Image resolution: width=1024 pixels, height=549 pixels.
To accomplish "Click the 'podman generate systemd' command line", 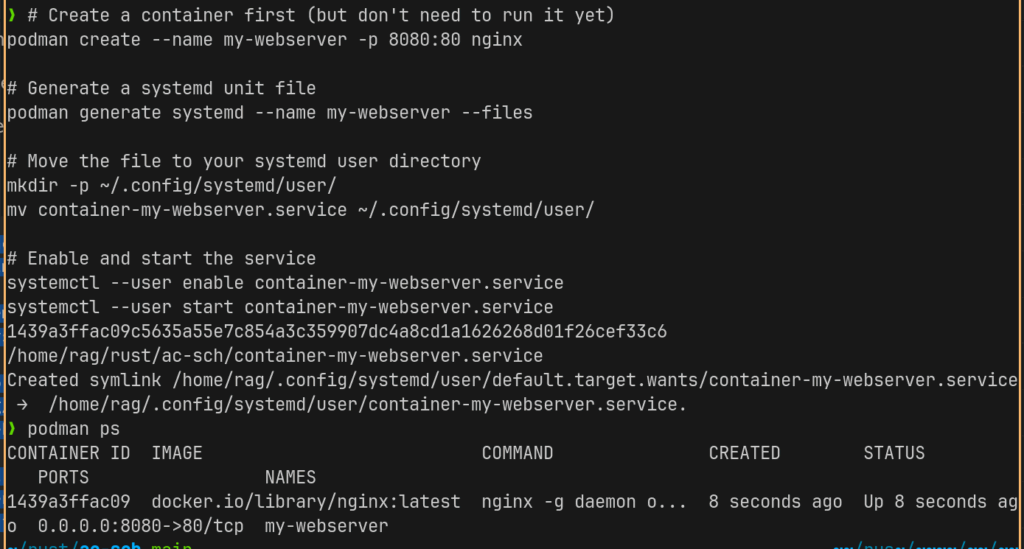I will click(x=270, y=113).
